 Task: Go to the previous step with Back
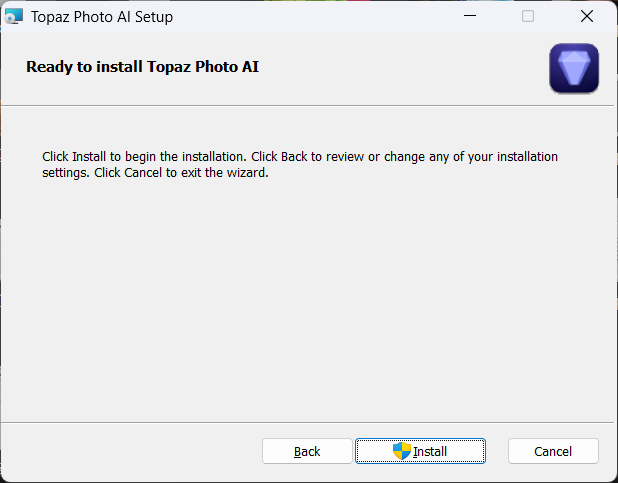307,451
